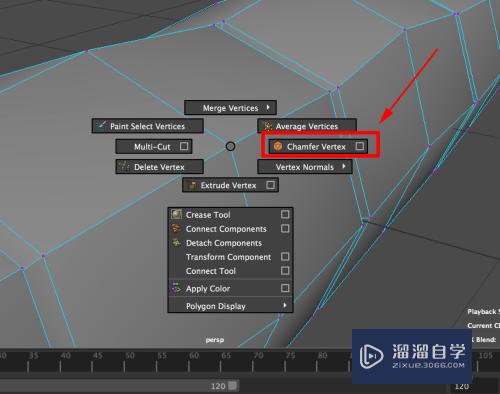Click the marking menu center circle

tap(230, 146)
